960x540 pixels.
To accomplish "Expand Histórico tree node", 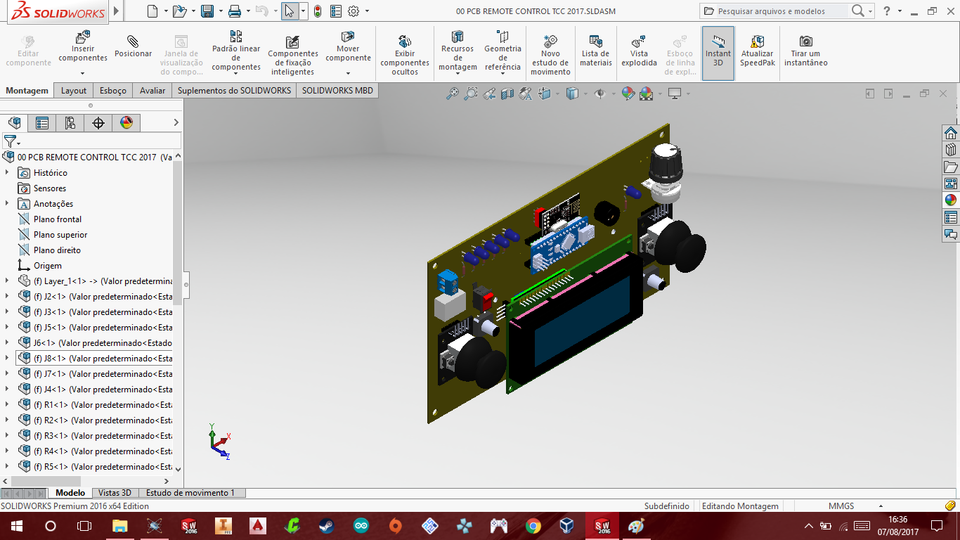I will click(7, 173).
